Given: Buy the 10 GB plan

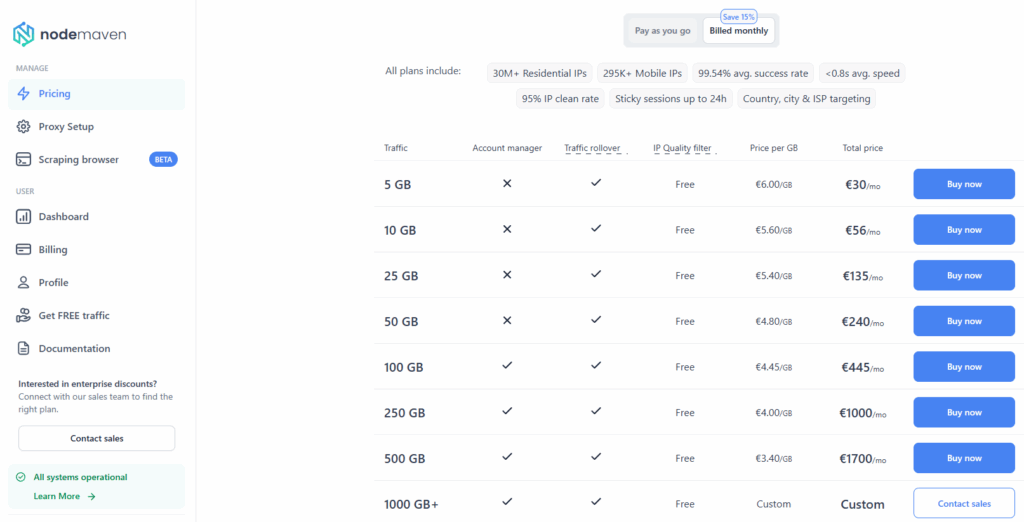Looking at the screenshot, I should coord(964,230).
